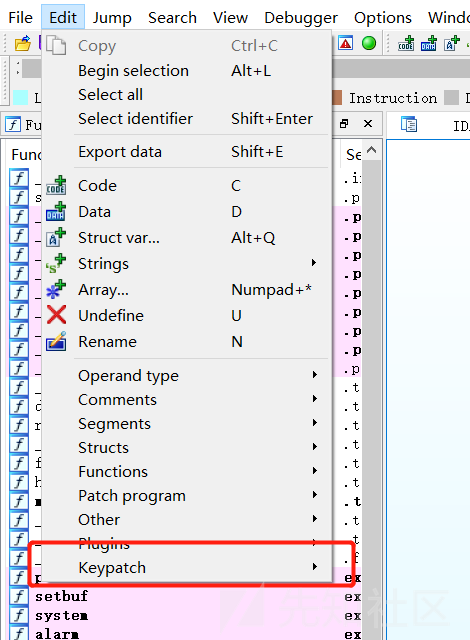Open the Operand type submenu

(x=187, y=376)
